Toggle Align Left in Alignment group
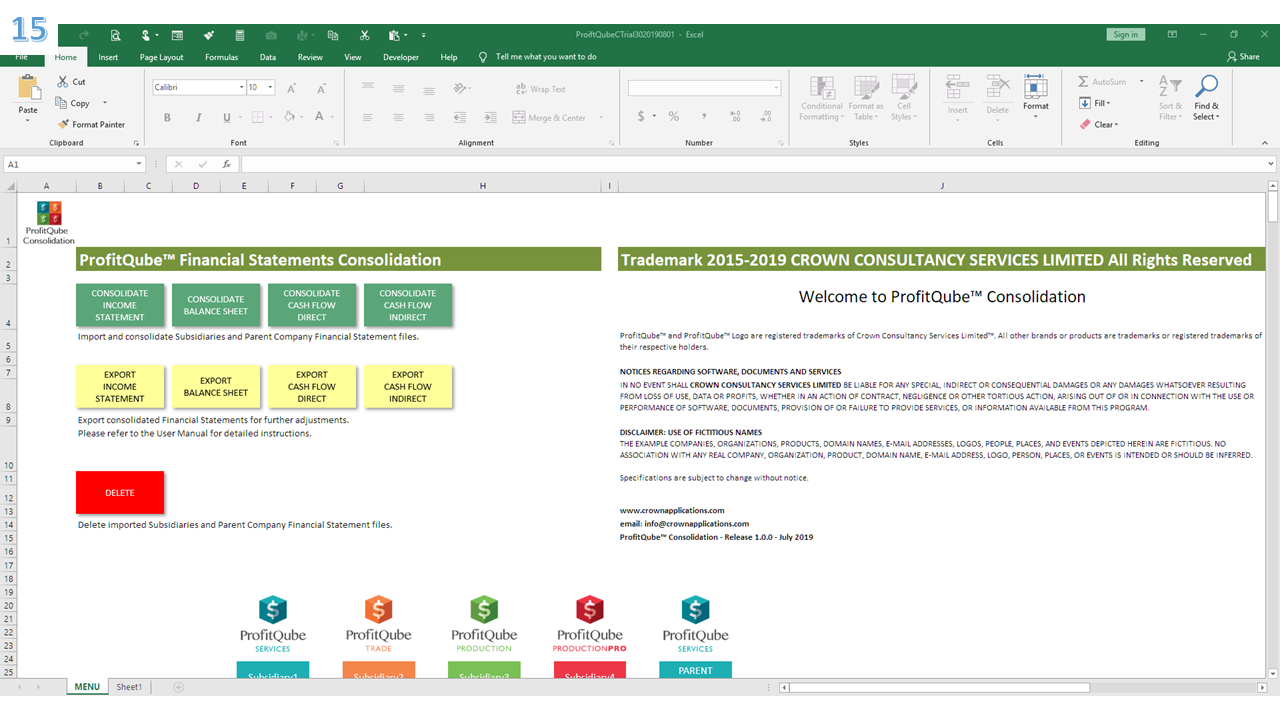The height and width of the screenshot is (720, 1280). pos(368,117)
